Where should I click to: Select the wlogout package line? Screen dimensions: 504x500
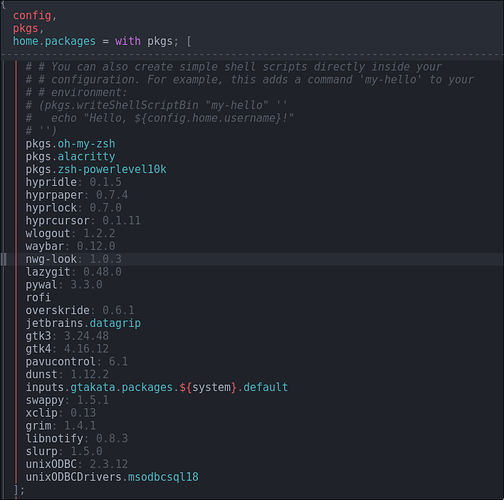[70, 233]
